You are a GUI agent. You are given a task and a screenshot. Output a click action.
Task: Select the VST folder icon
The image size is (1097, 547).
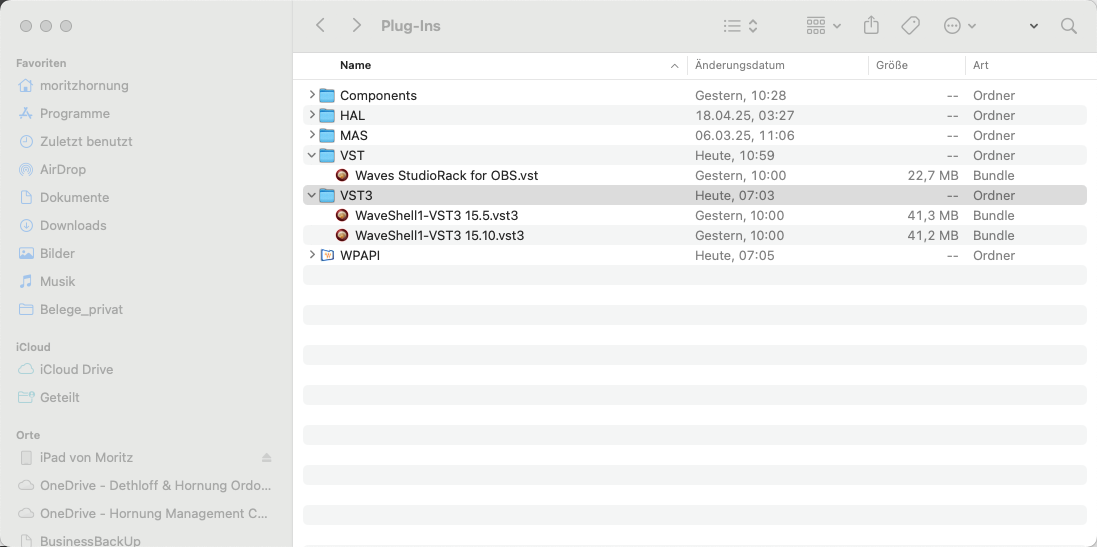click(x=327, y=155)
